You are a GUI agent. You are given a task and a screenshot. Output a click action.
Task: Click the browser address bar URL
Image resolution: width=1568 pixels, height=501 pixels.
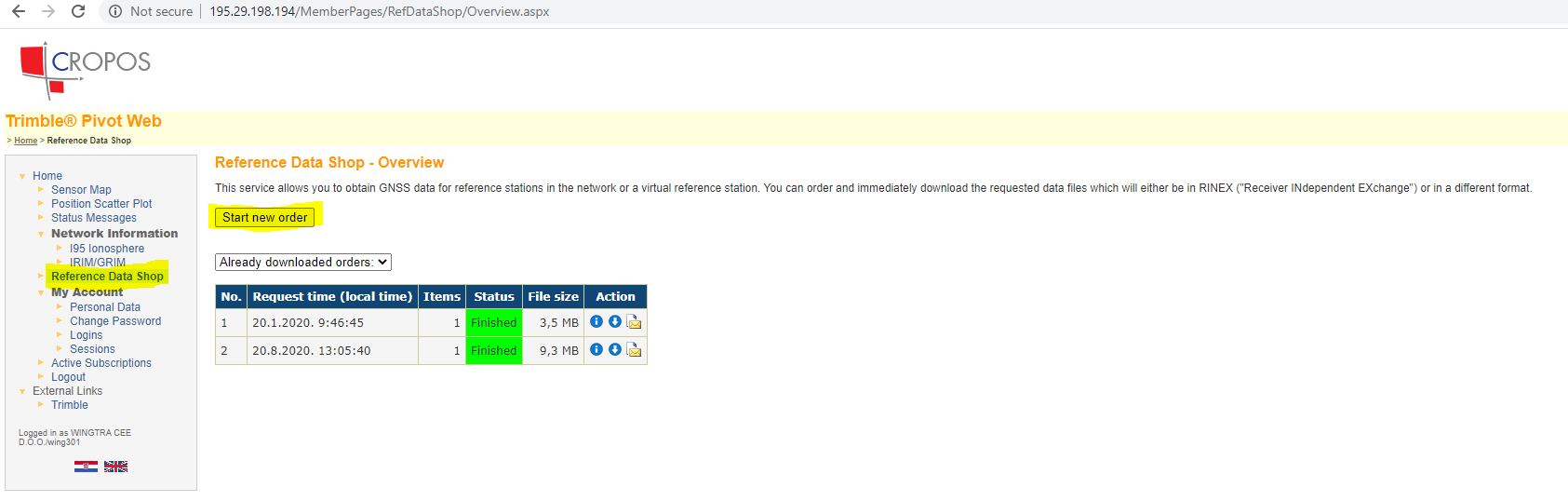pos(379,11)
